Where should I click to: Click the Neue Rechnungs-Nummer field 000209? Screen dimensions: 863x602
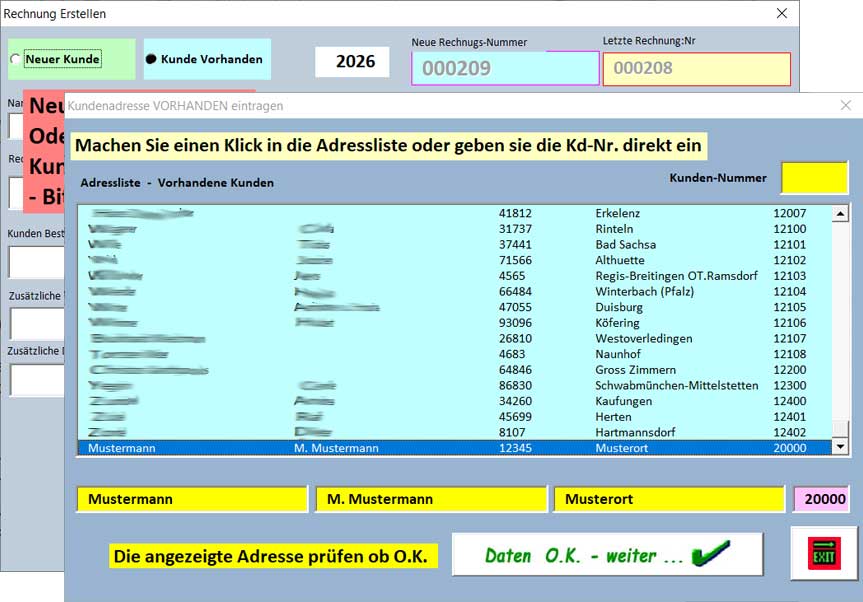pyautogui.click(x=505, y=69)
